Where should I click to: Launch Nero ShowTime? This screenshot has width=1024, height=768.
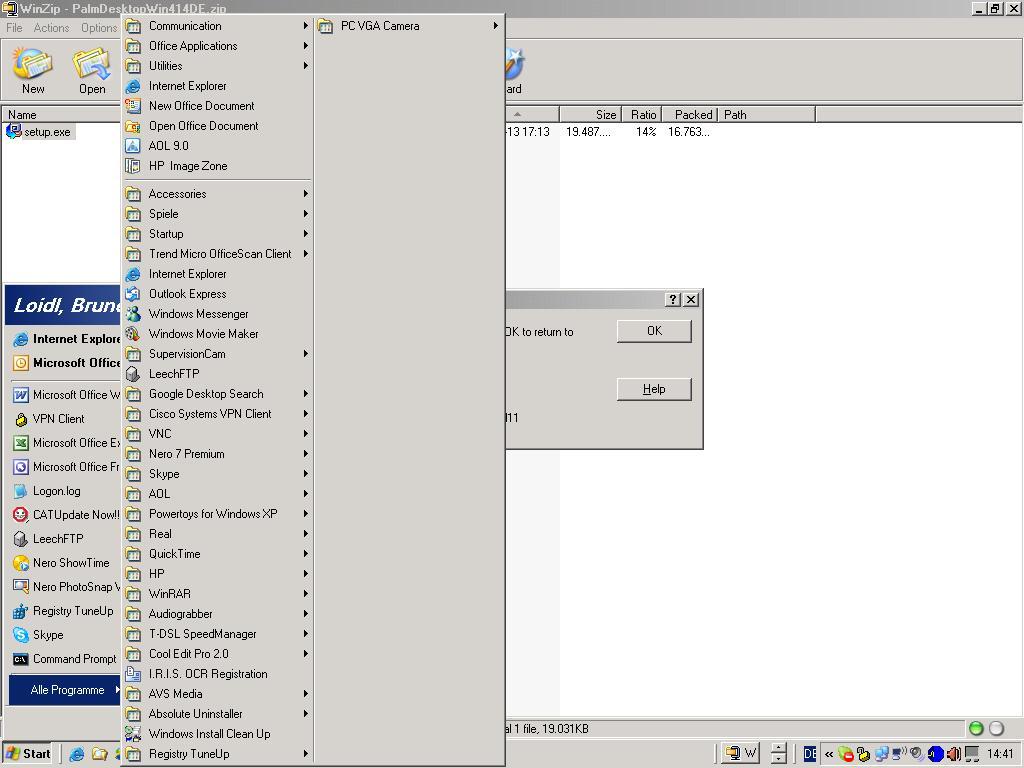pyautogui.click(x=65, y=563)
